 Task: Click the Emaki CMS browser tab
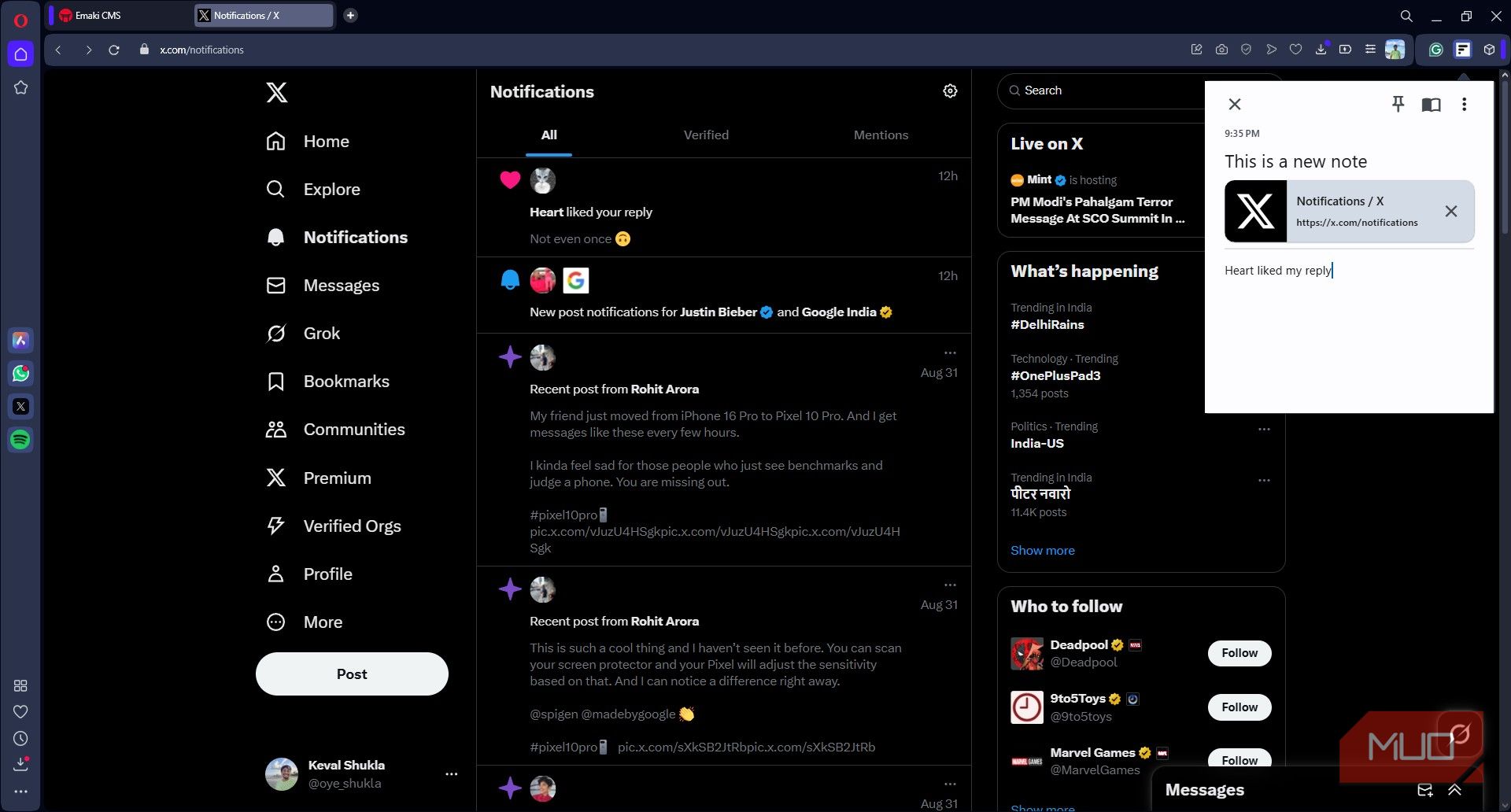(120, 15)
